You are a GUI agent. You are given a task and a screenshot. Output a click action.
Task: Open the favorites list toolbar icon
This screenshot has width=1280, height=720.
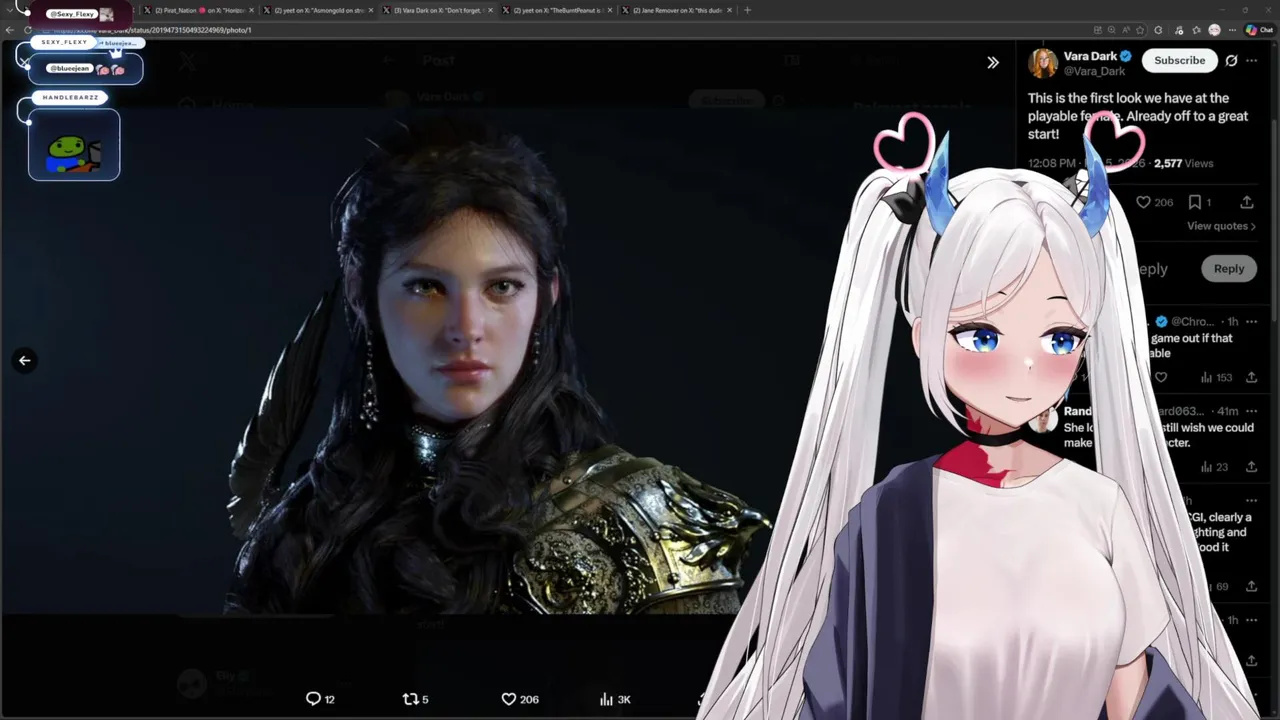click(1196, 30)
